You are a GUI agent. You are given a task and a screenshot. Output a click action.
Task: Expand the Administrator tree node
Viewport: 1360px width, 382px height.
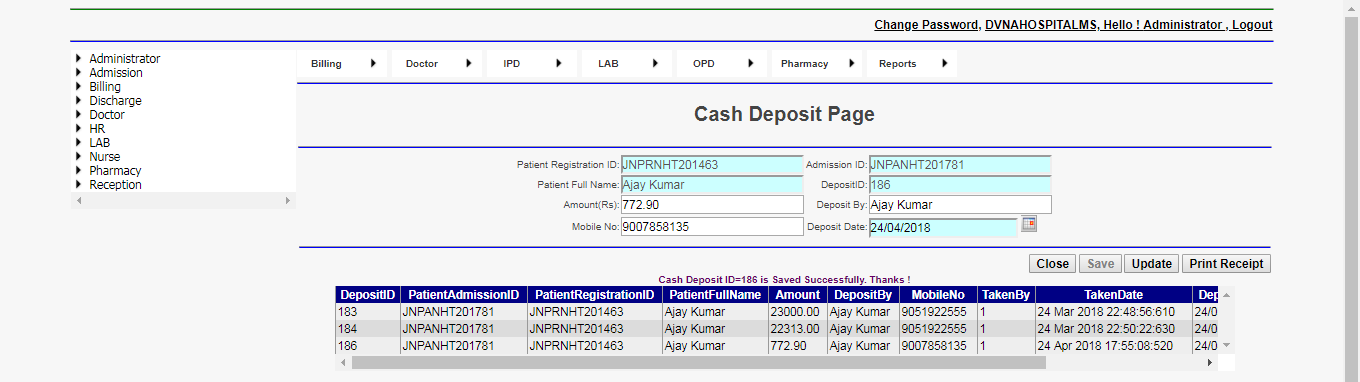click(x=79, y=59)
